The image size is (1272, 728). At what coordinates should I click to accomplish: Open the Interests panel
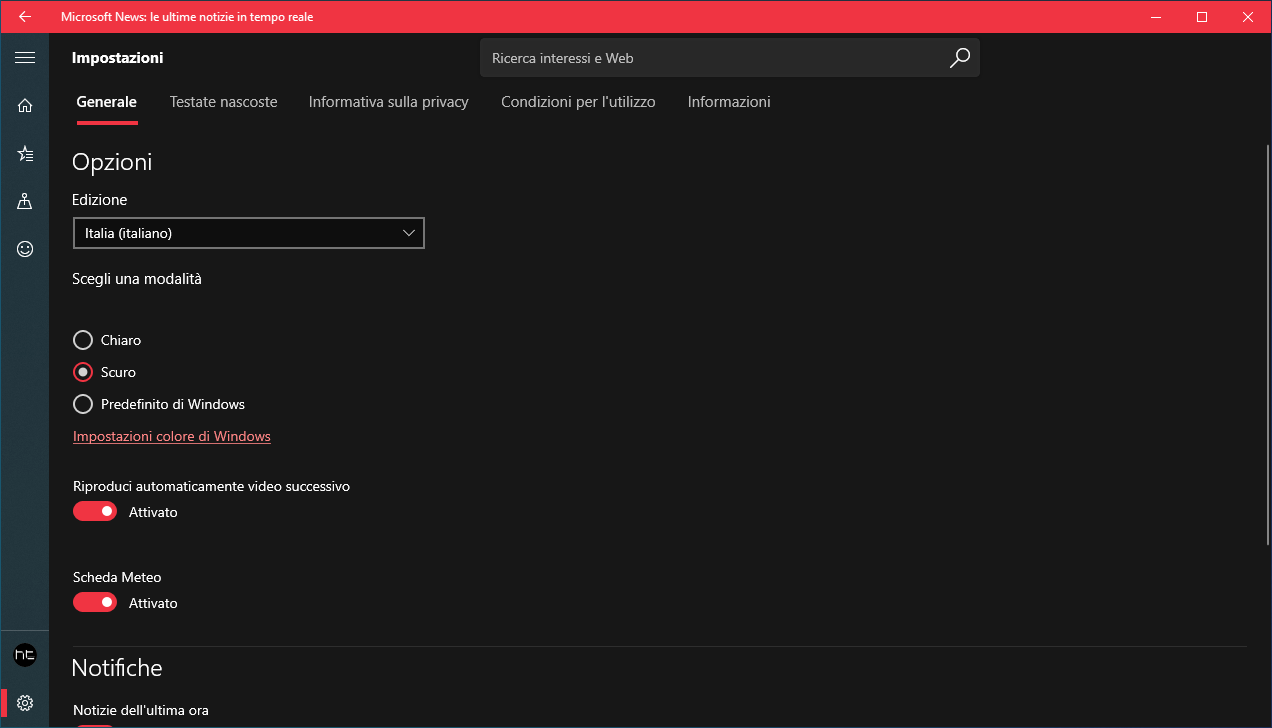point(25,153)
